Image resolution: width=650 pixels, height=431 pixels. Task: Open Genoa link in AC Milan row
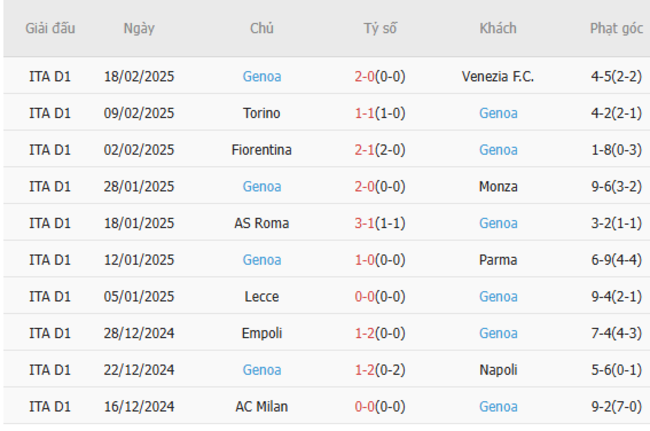[498, 407]
